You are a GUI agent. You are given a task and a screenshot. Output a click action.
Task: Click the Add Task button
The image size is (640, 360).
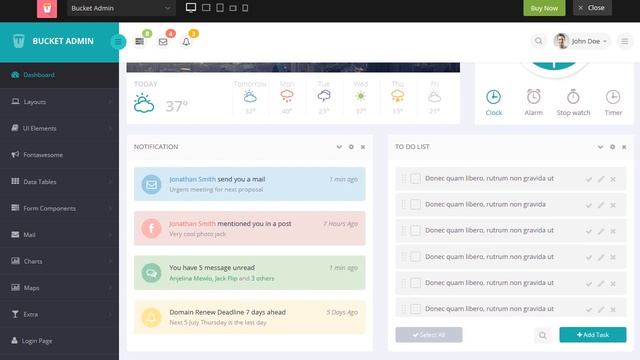pyautogui.click(x=593, y=335)
